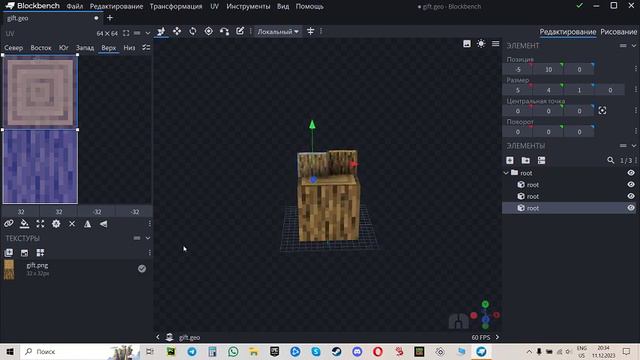The height and width of the screenshot is (360, 640).
Task: Click the add cube icon in Elements
Action: coord(510,160)
